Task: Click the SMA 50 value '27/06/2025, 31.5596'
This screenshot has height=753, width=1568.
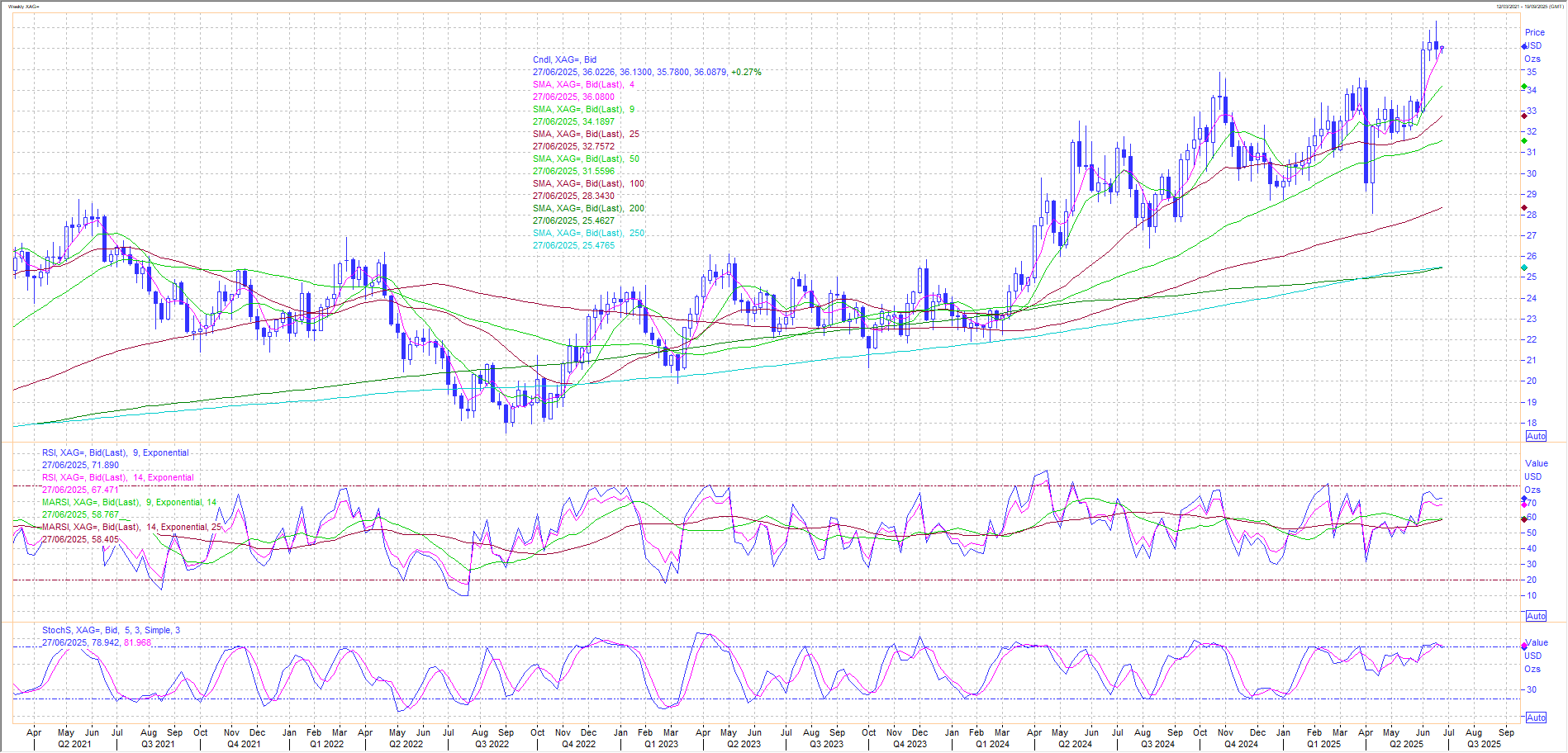Action: pos(573,171)
